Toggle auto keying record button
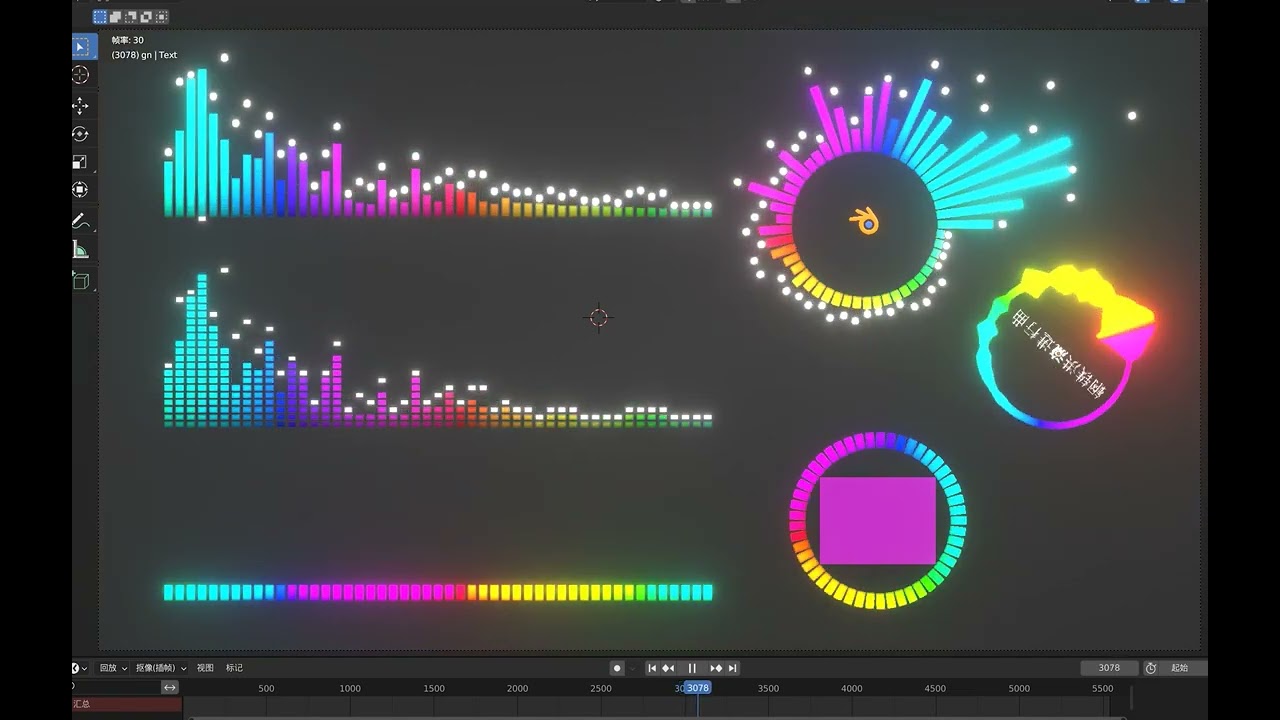 [x=617, y=668]
